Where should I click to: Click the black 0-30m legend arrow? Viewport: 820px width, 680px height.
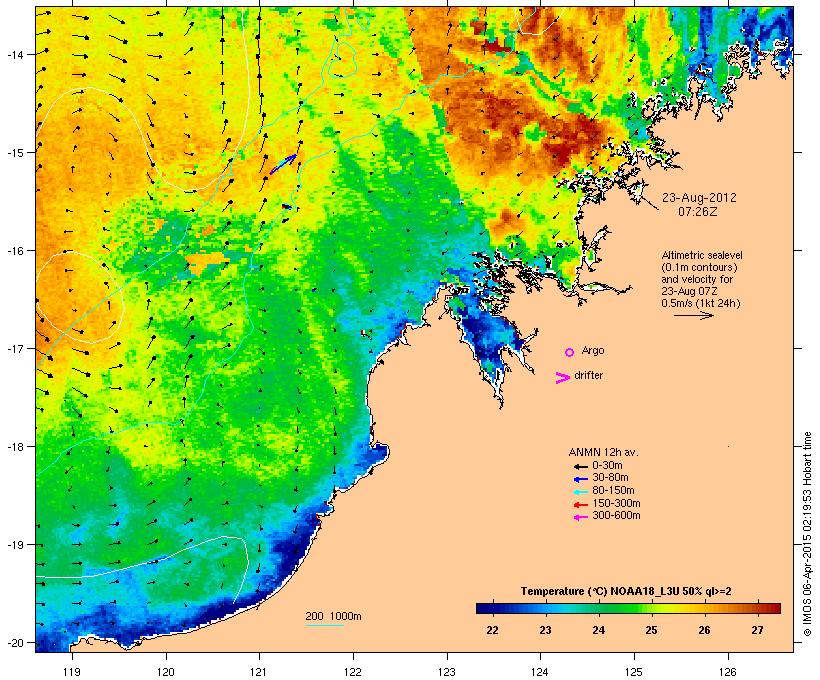tap(580, 467)
